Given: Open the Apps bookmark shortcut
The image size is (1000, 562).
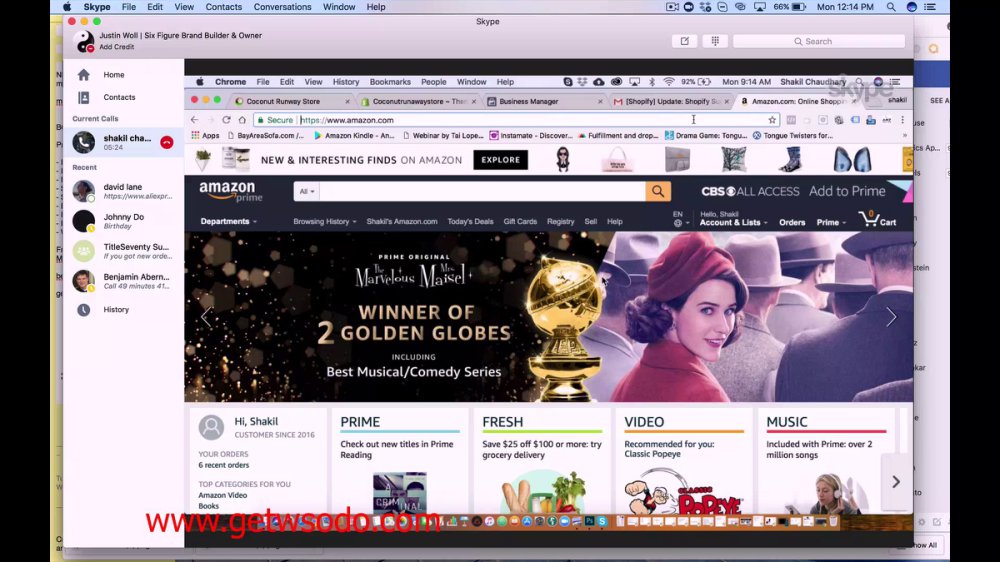Looking at the screenshot, I should 205,136.
